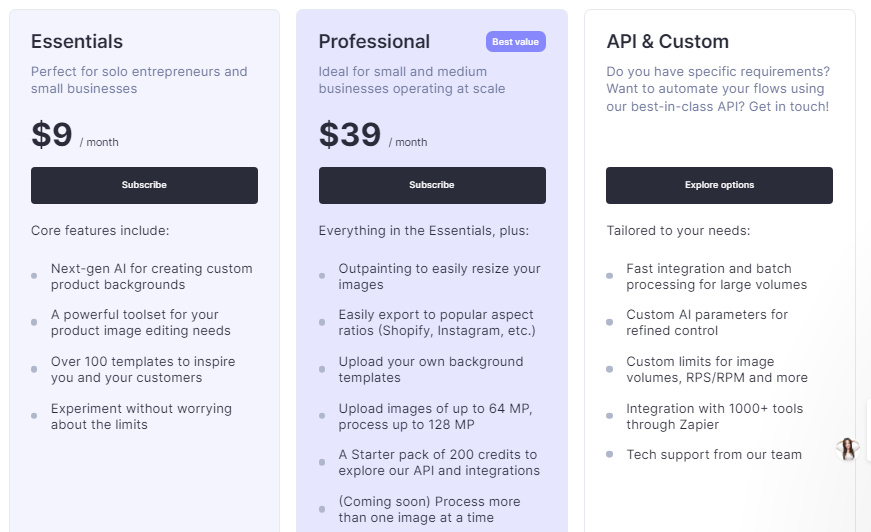The image size is (871, 532).
Task: Click the Professional plan Subscribe button
Action: click(432, 185)
